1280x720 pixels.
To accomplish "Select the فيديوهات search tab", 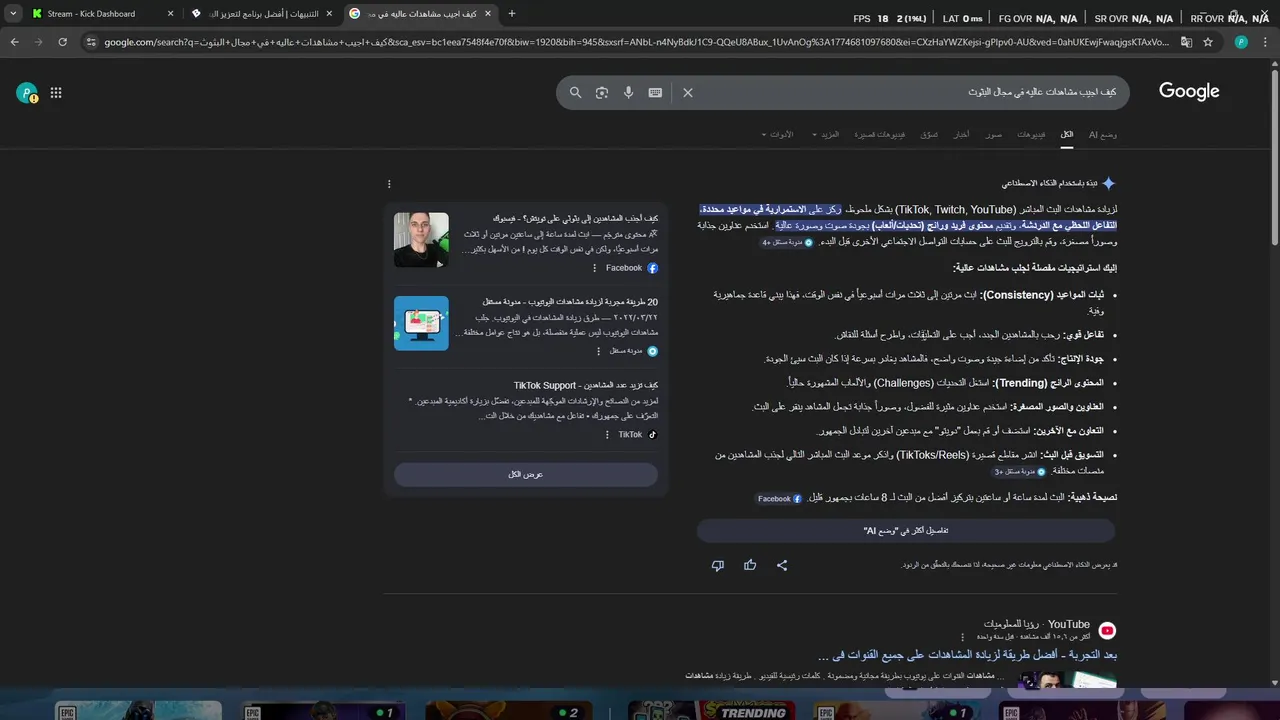I will 1031,134.
